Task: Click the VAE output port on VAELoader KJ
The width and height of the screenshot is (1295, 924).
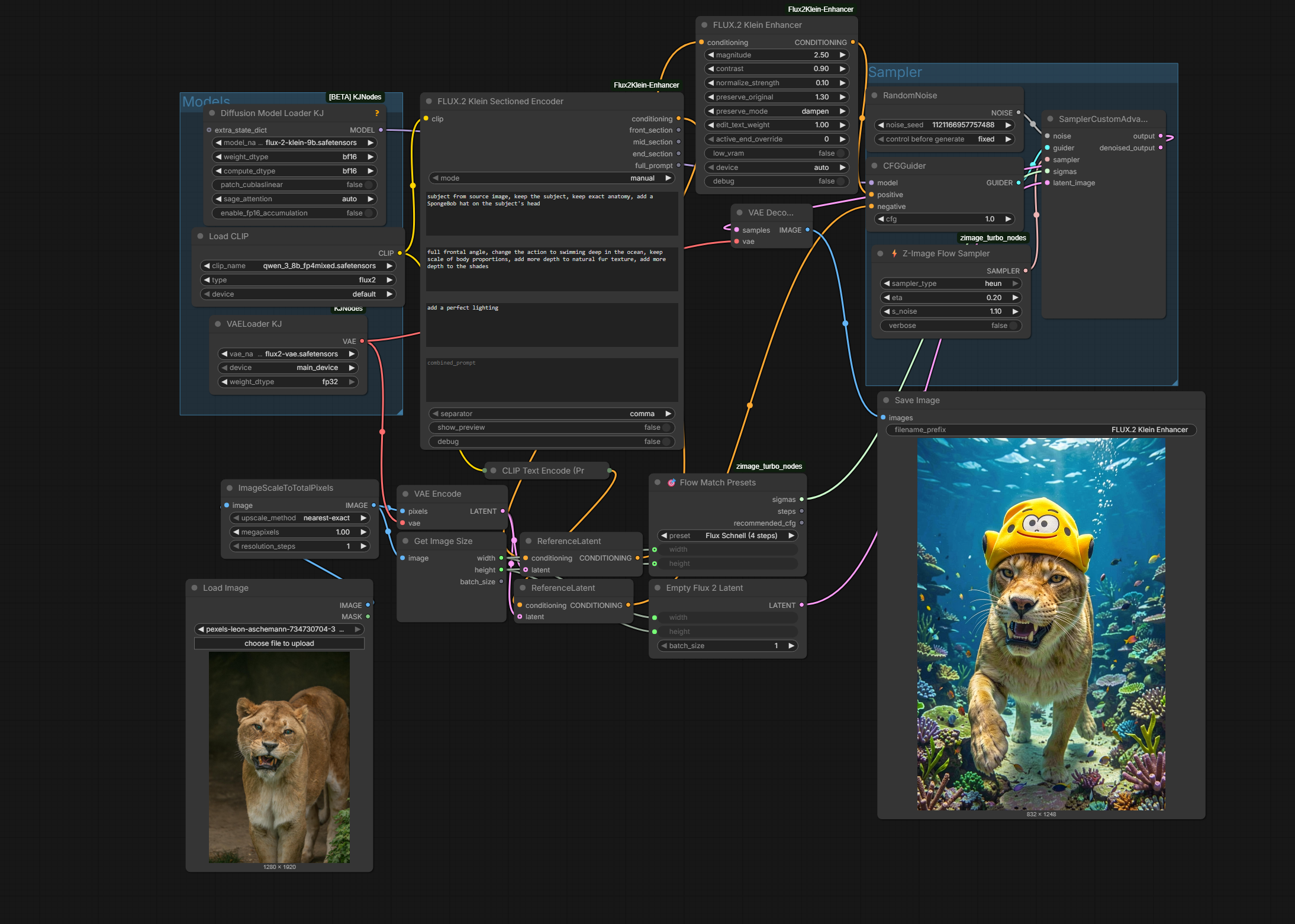Action: (362, 341)
